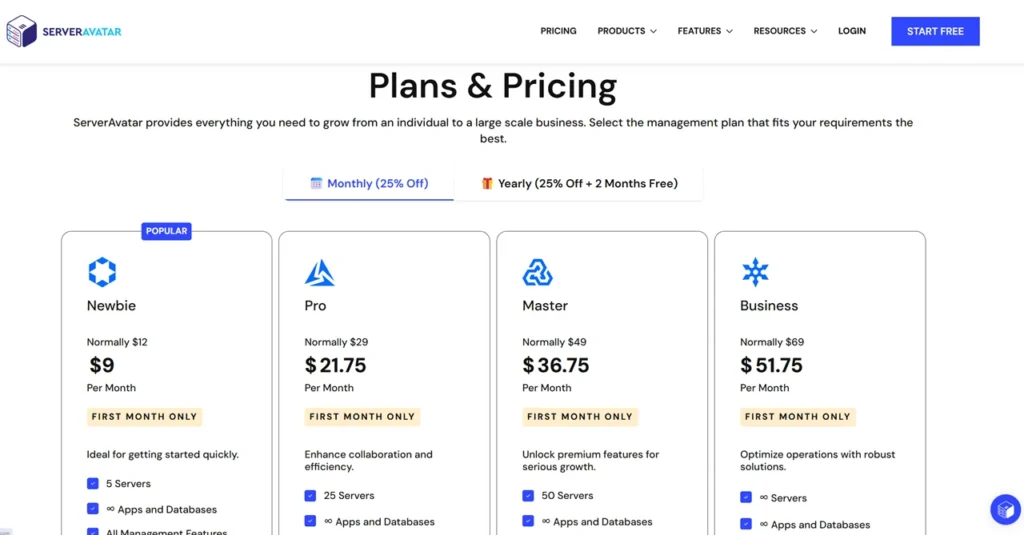1024x535 pixels.
Task: Toggle Pro Apps and Databases checkbox
Action: pos(310,521)
